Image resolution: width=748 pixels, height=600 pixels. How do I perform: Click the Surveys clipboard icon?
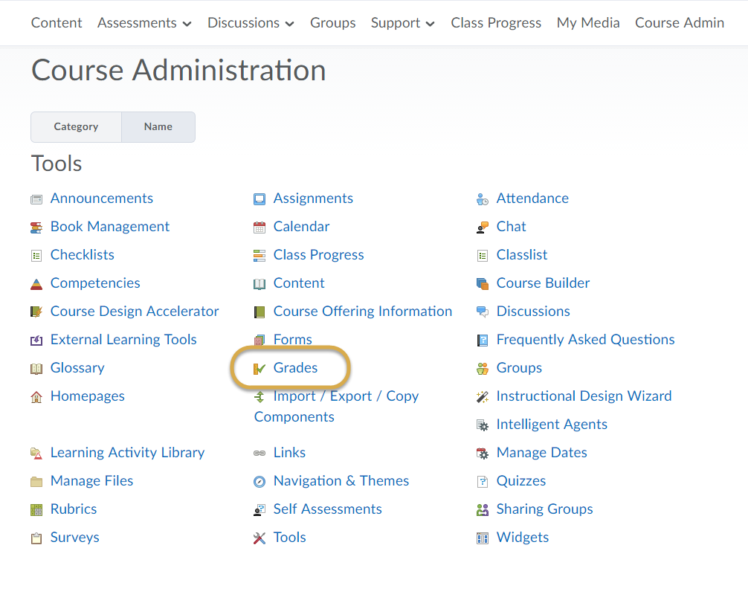[x=36, y=538]
